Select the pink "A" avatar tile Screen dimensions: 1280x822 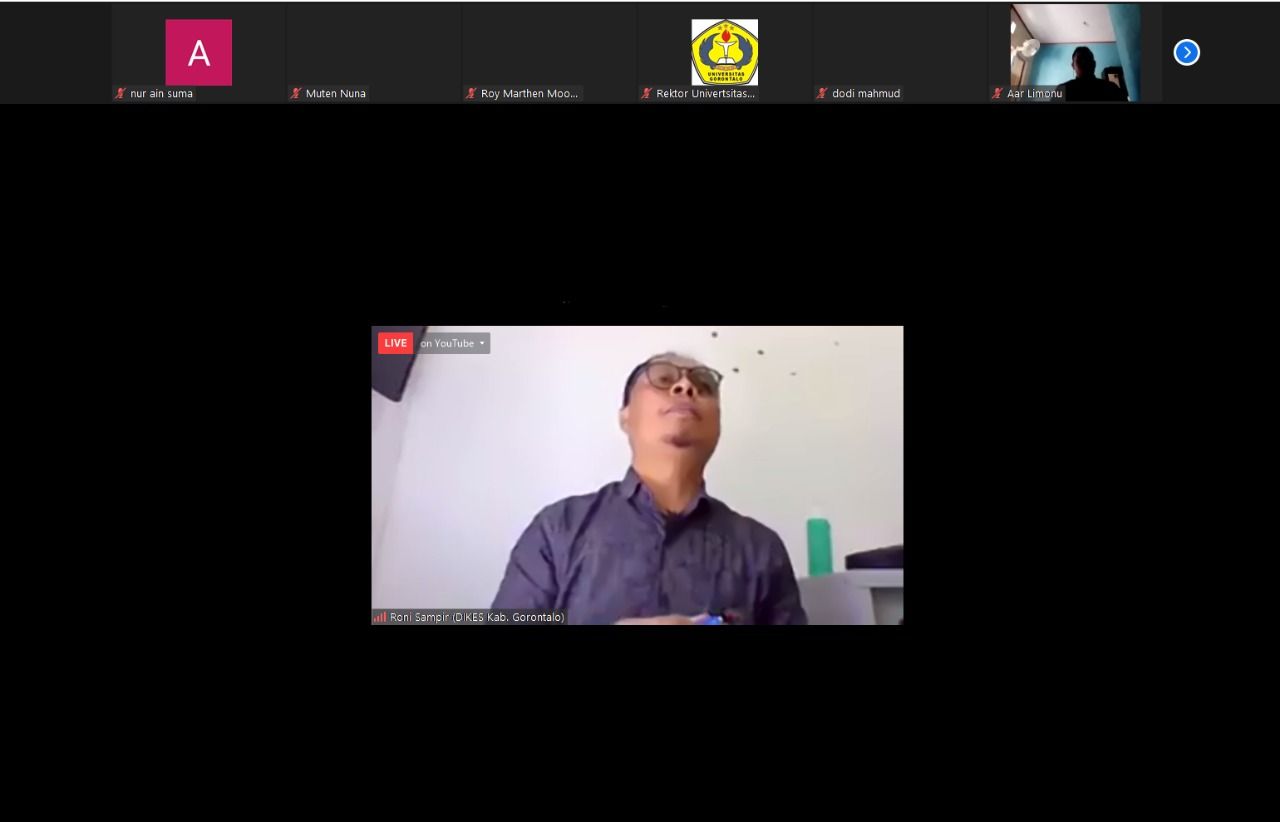(198, 52)
